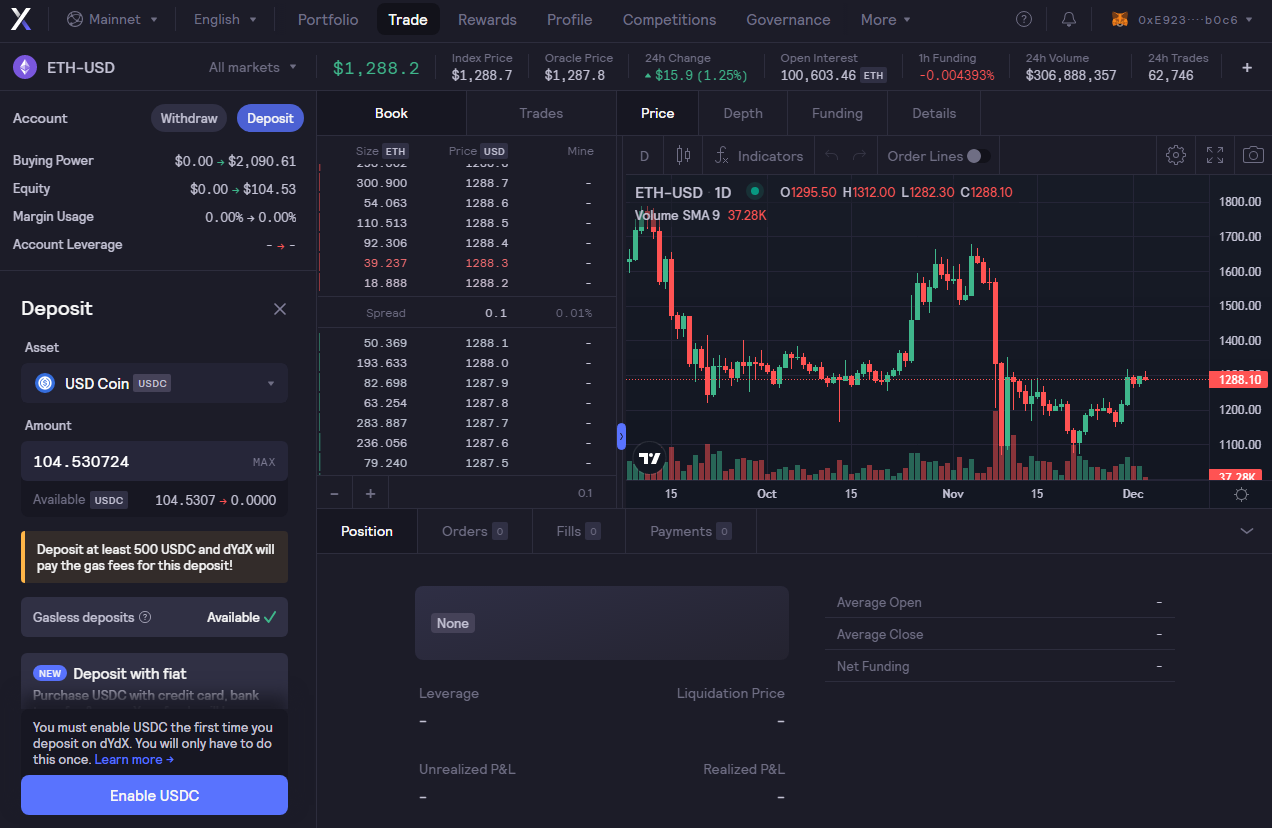Click the Gasless deposits info icon
Viewport: 1272px width, 828px height.
145,617
